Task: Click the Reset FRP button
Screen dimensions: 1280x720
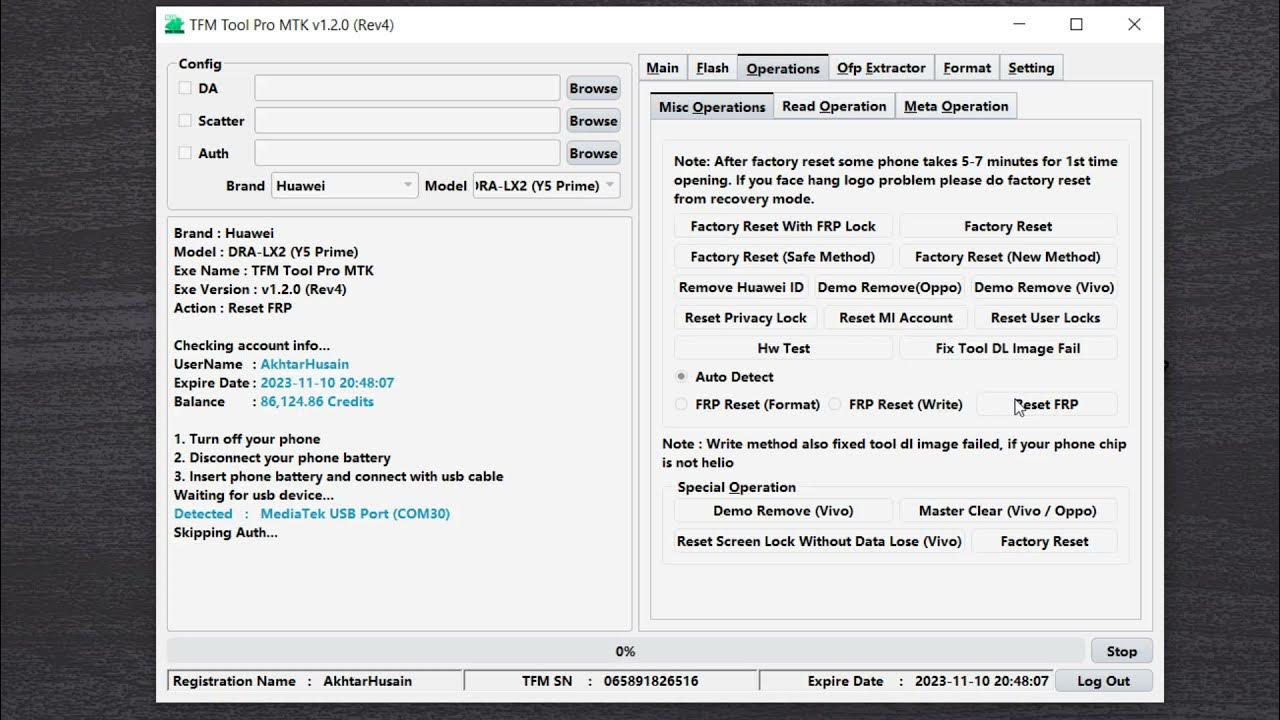Action: [x=1046, y=404]
